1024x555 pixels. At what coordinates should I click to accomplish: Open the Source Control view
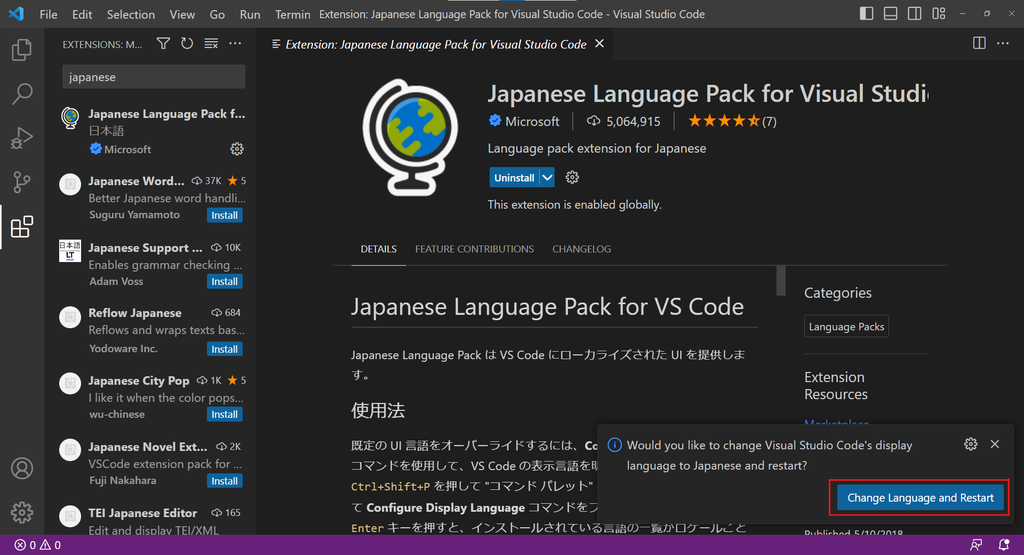22,182
